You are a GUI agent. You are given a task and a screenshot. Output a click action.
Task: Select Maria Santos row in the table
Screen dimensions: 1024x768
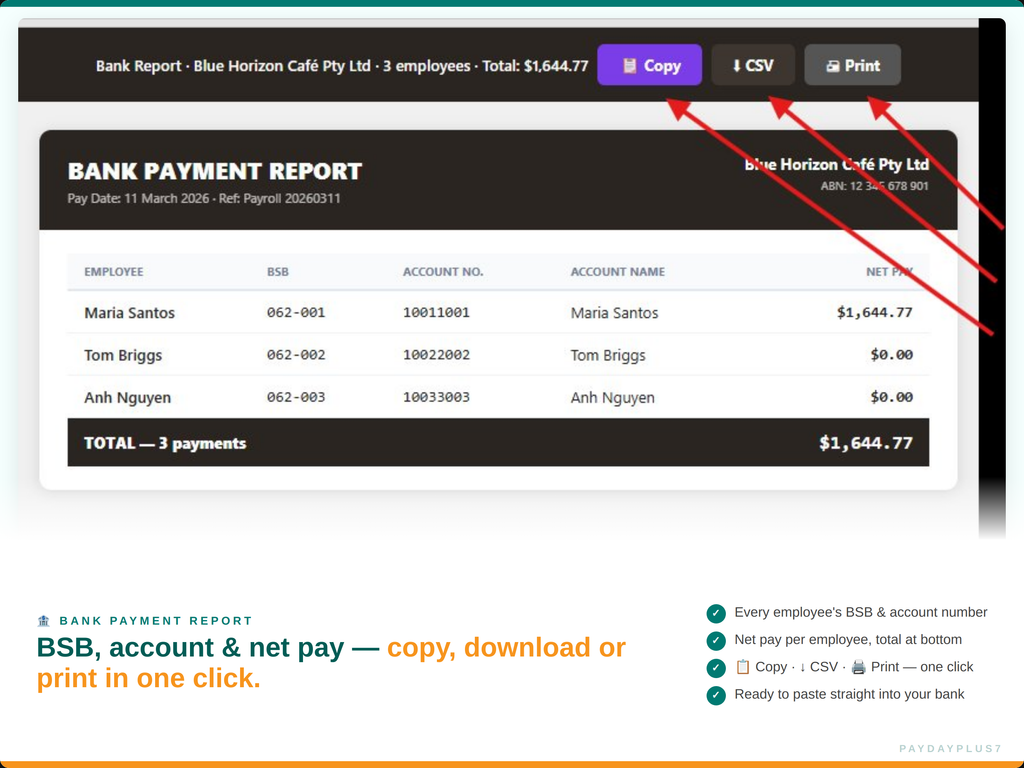tap(400, 312)
